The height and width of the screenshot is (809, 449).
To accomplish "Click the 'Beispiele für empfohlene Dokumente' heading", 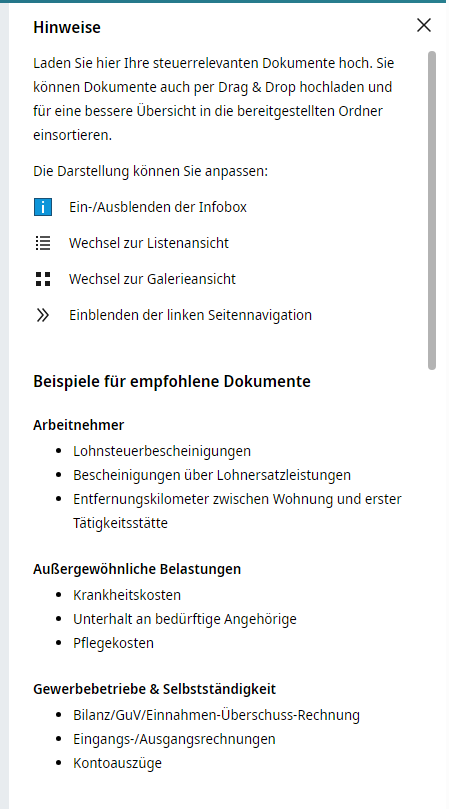I will pos(172,381).
